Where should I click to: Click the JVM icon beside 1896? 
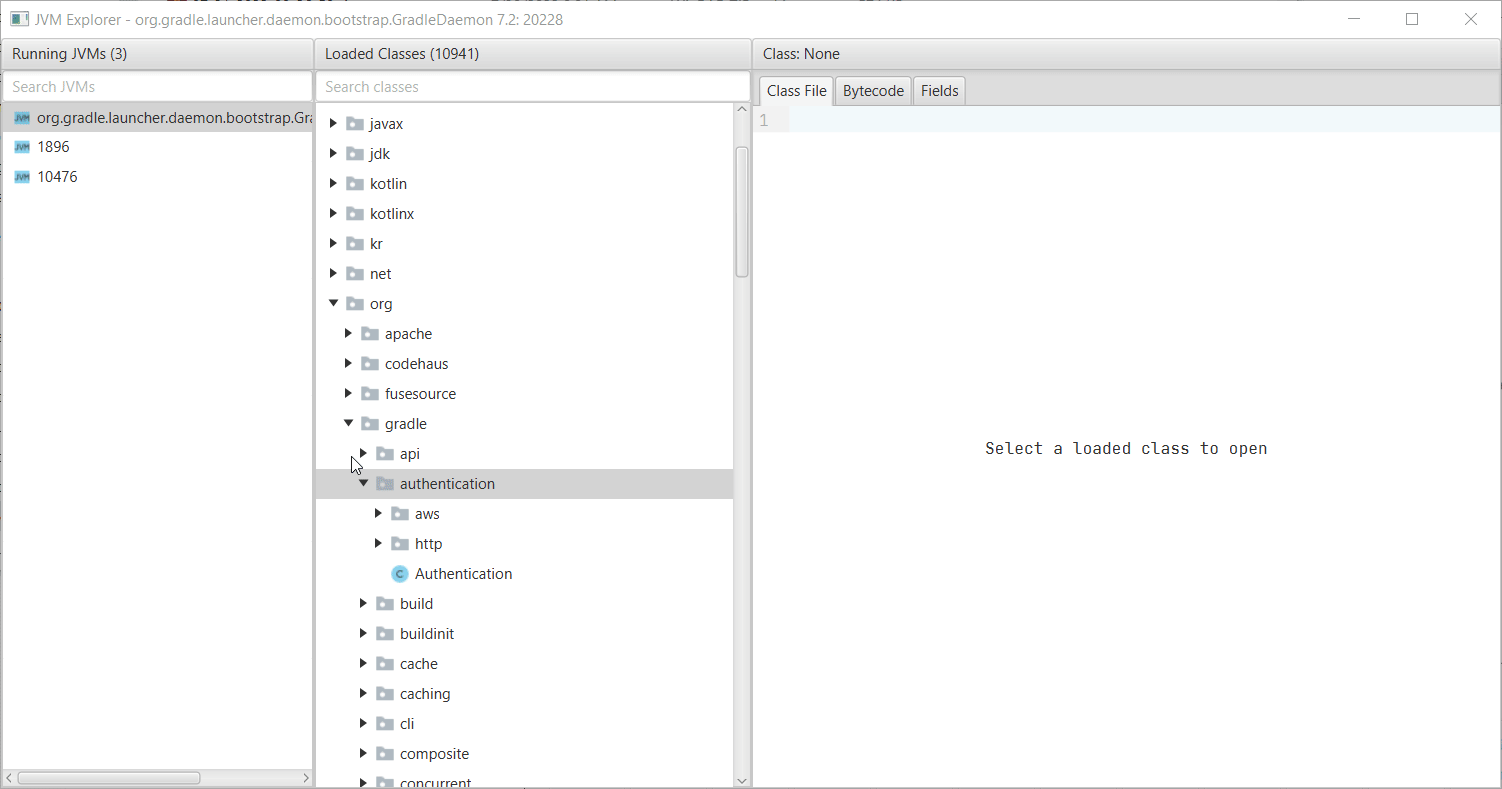pyautogui.click(x=22, y=147)
